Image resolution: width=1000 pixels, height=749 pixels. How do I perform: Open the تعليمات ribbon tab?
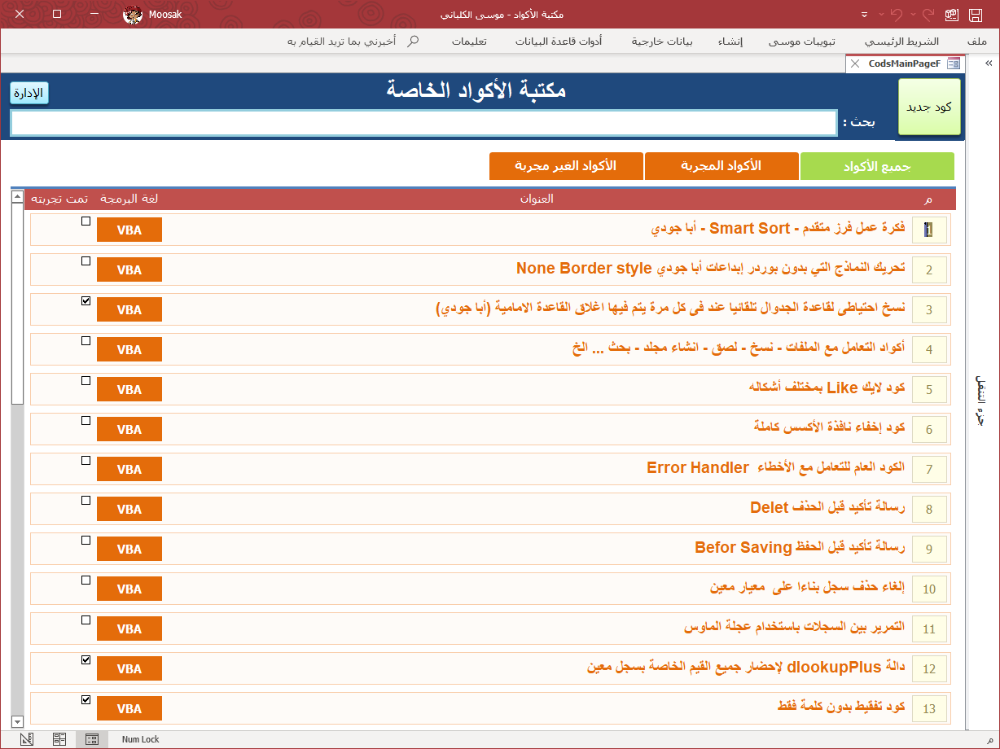coord(469,41)
